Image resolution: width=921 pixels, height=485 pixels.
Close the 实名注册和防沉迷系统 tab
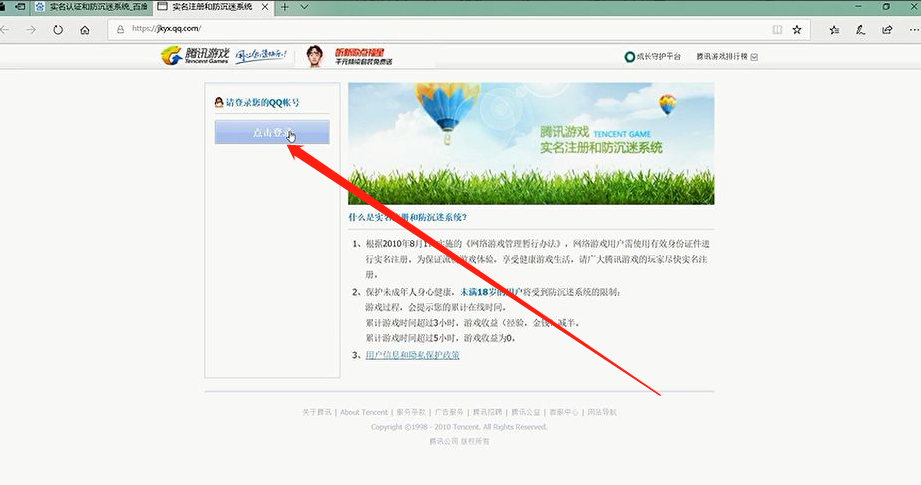point(265,7)
